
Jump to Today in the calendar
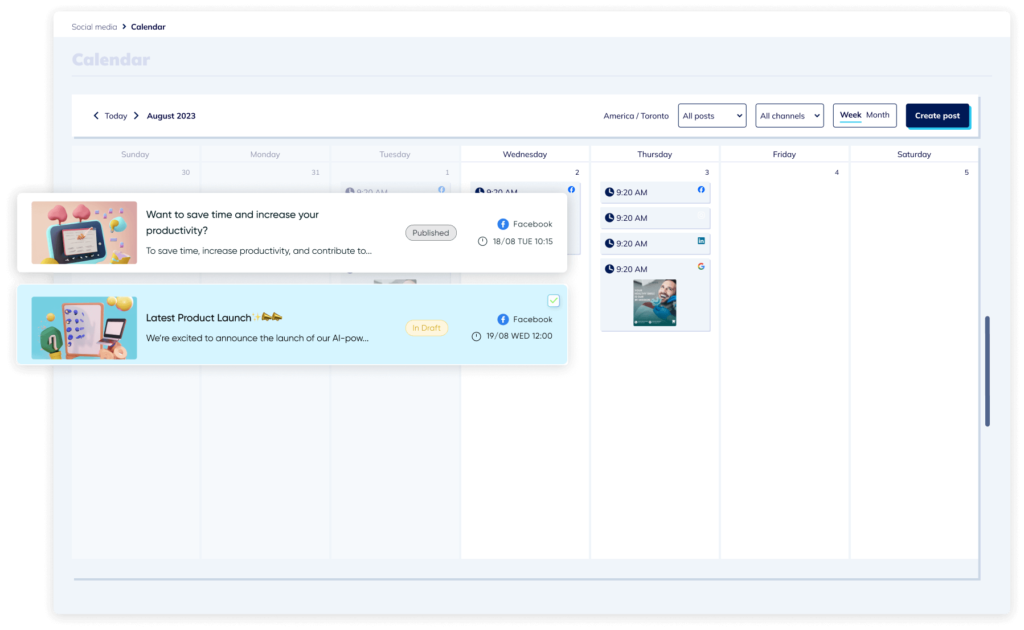[x=116, y=116]
